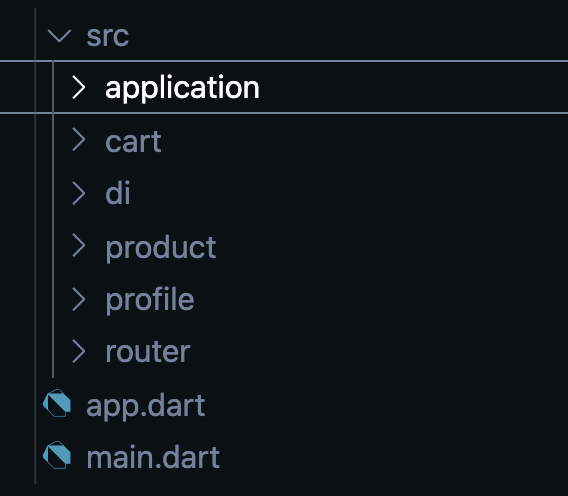568x496 pixels.
Task: Click the Dart file icon beside main.dart
Action: click(x=57, y=455)
